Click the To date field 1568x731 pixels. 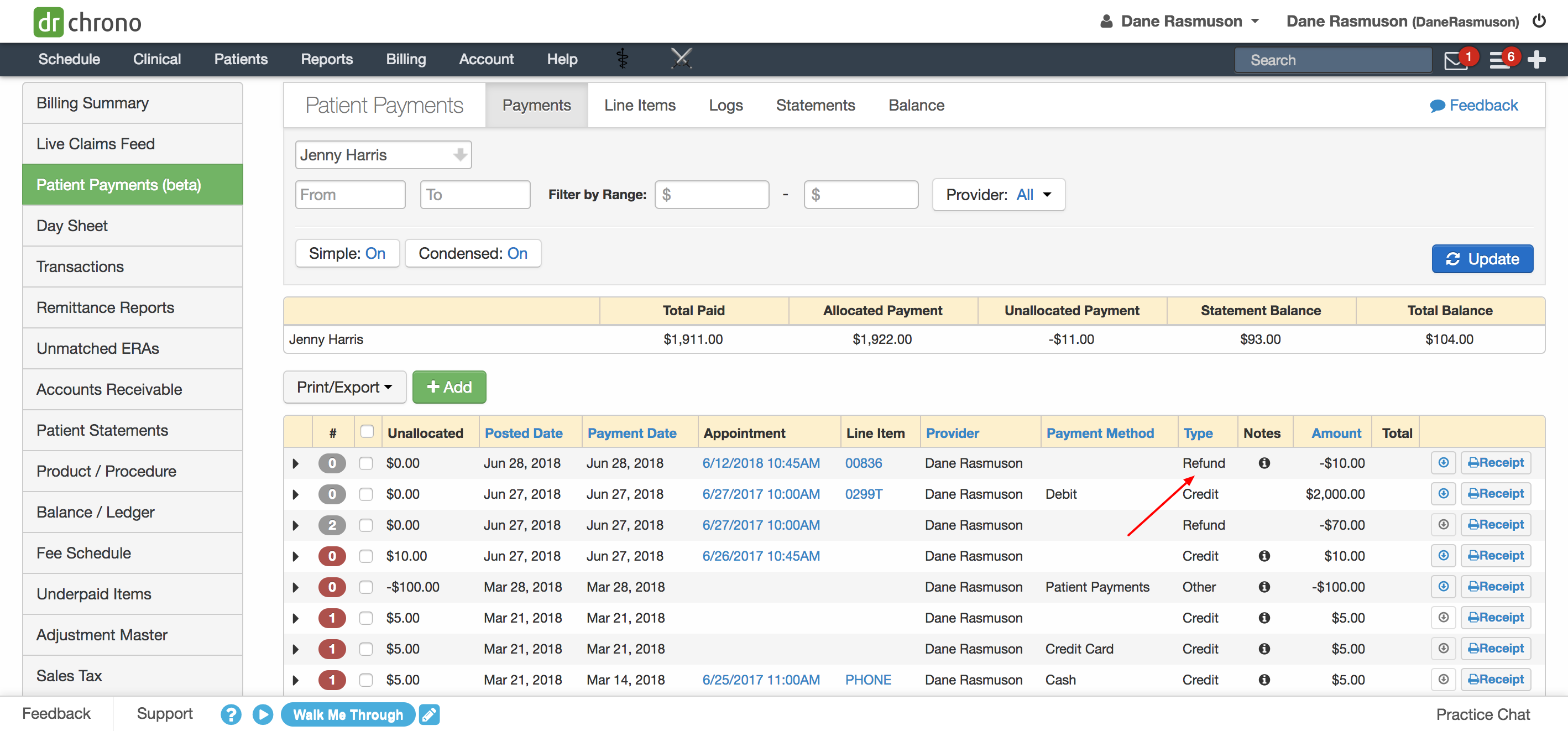coord(475,195)
